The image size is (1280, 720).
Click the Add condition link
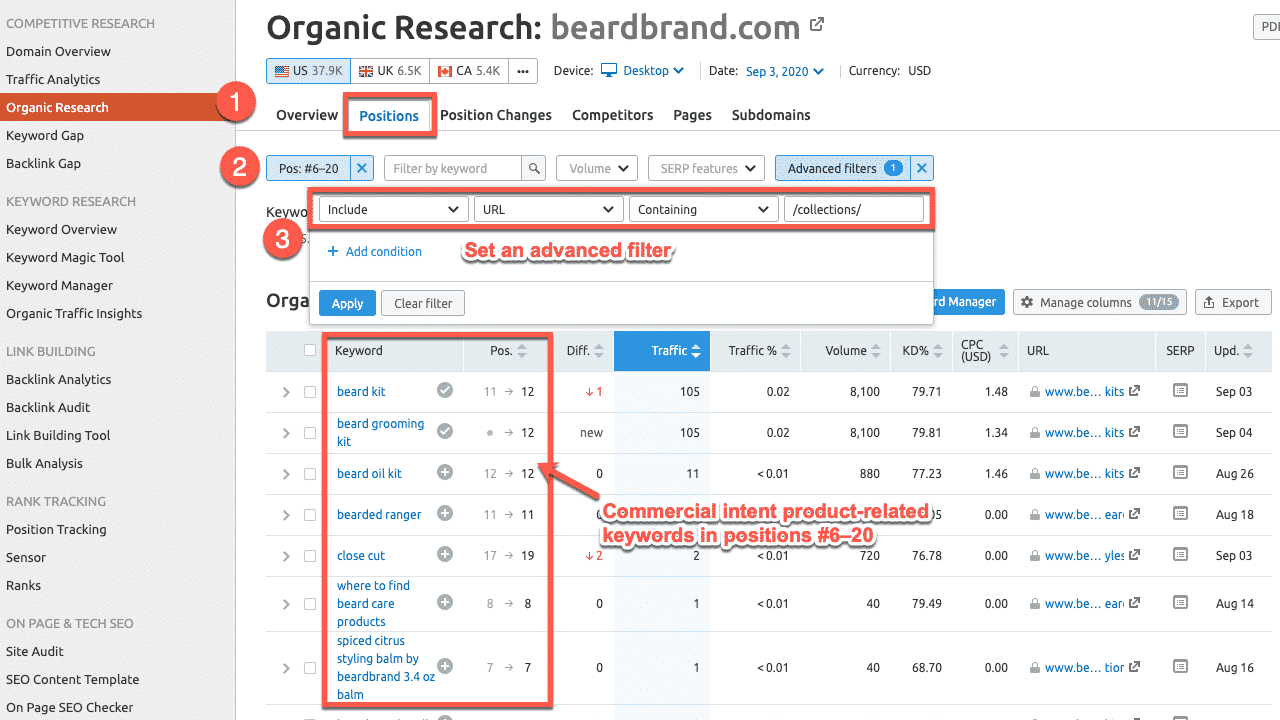tap(374, 252)
